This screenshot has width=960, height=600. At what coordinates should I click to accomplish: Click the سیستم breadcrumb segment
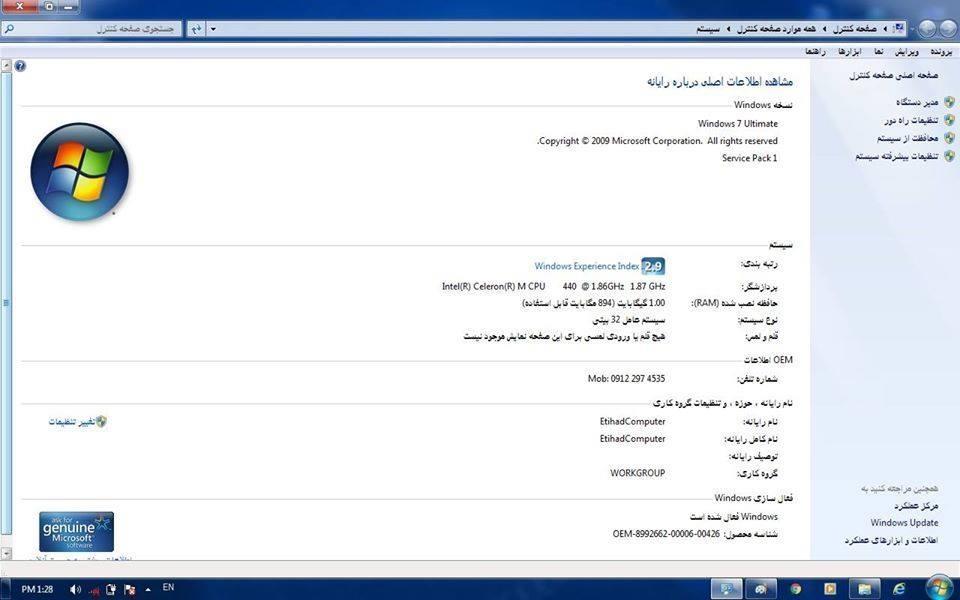[708, 29]
